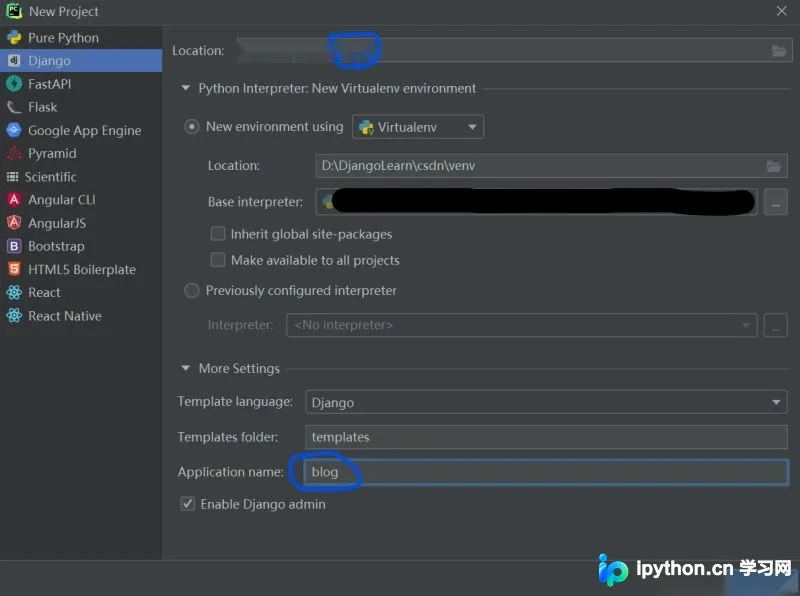Open the Virtualenv environment type dropdown

tap(418, 127)
